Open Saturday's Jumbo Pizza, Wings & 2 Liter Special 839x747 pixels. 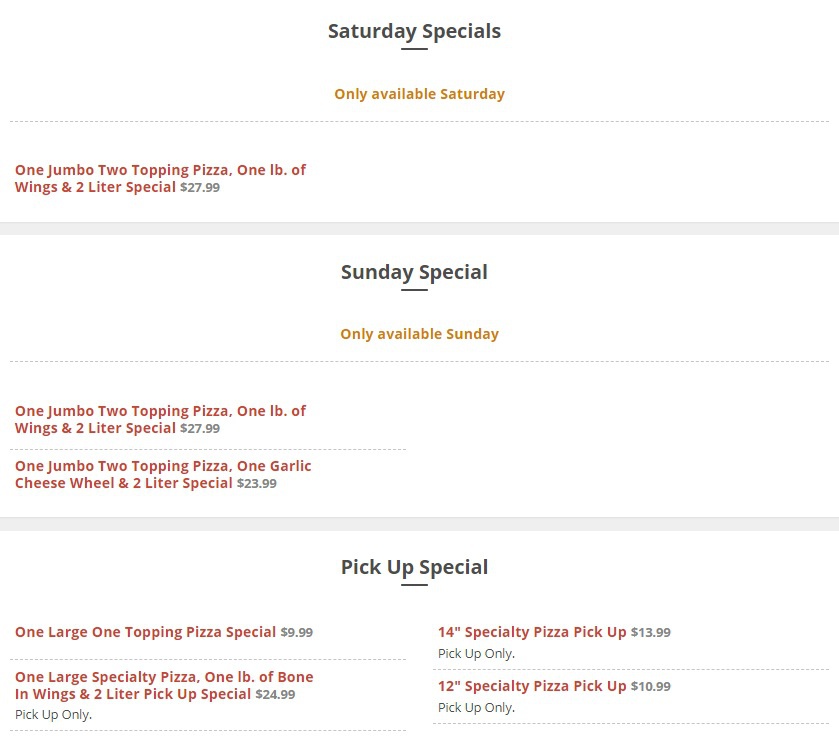(160, 171)
